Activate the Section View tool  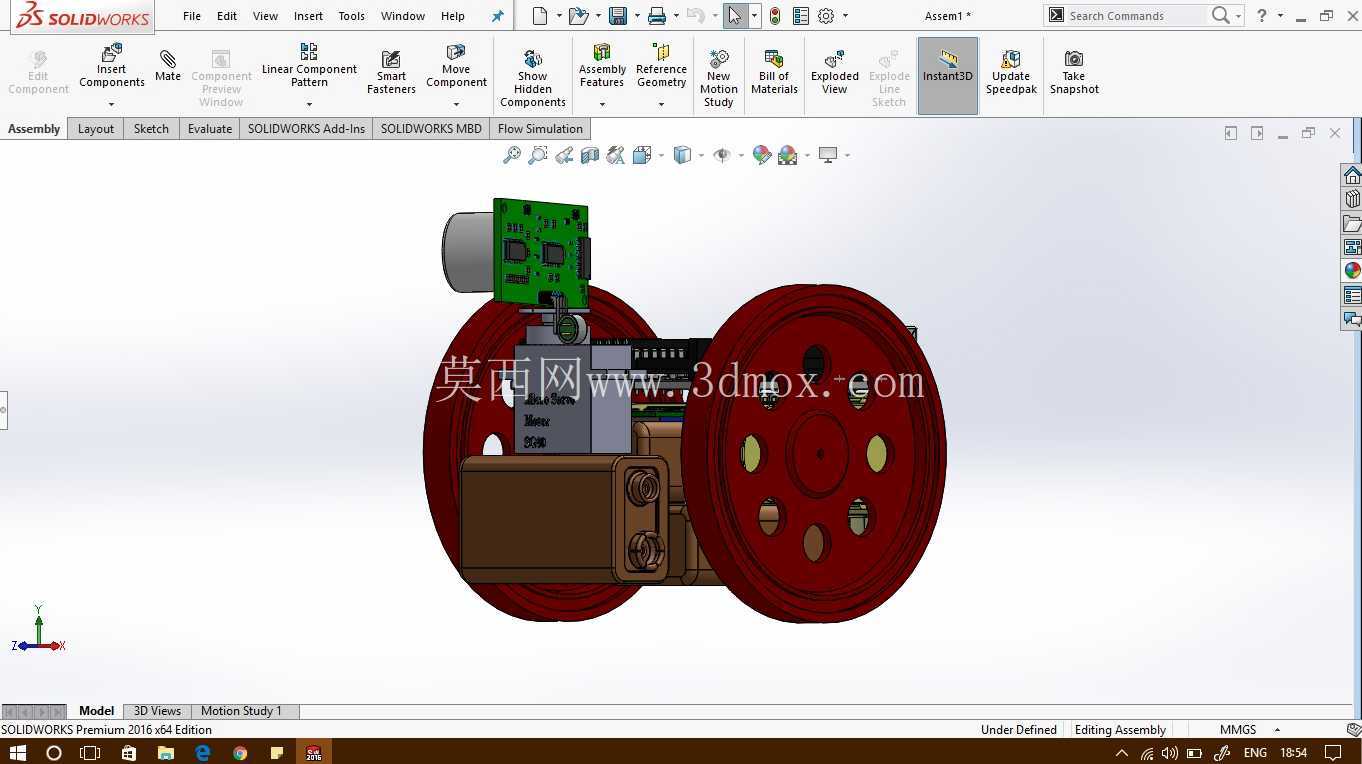pos(590,155)
